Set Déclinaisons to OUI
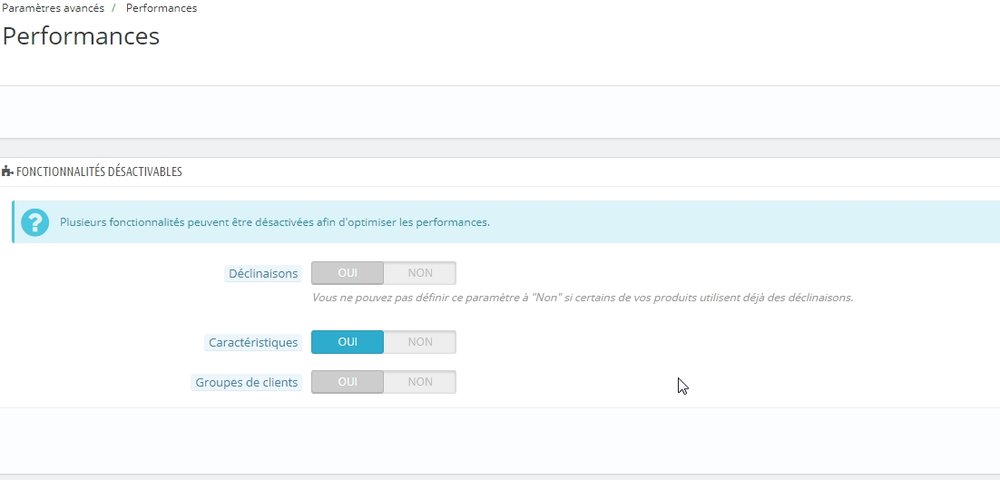1000x480 pixels. tap(347, 273)
